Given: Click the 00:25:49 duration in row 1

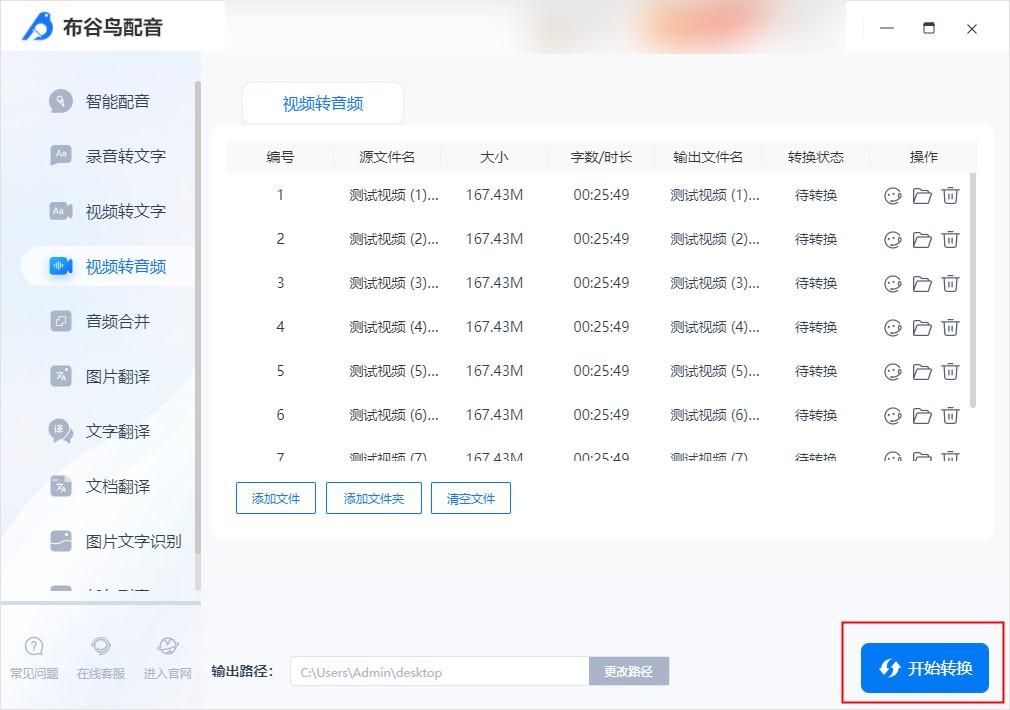Looking at the screenshot, I should [601, 195].
